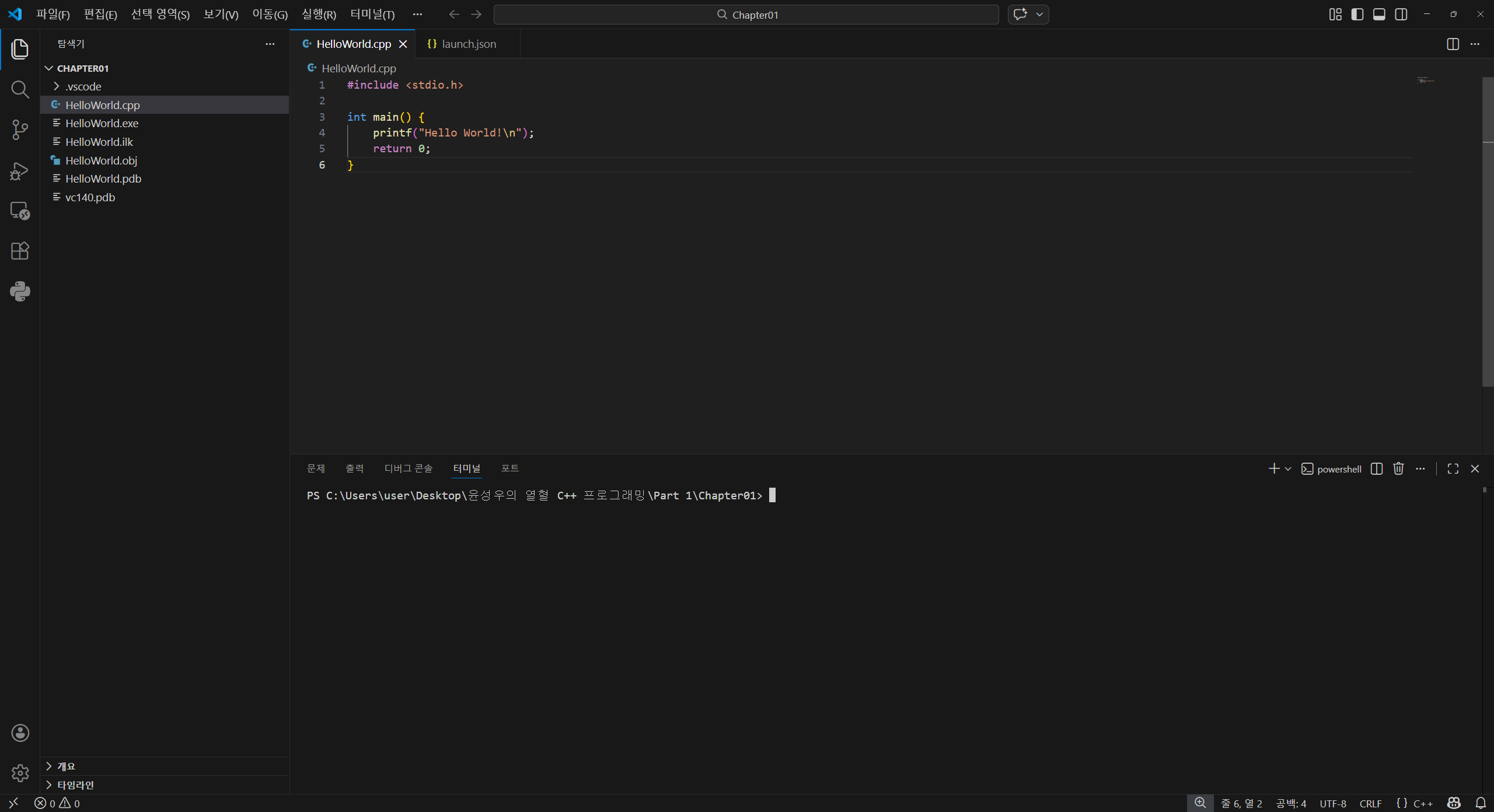Viewport: 1494px width, 812px height.
Task: Open Run and Debug view
Action: point(20,171)
